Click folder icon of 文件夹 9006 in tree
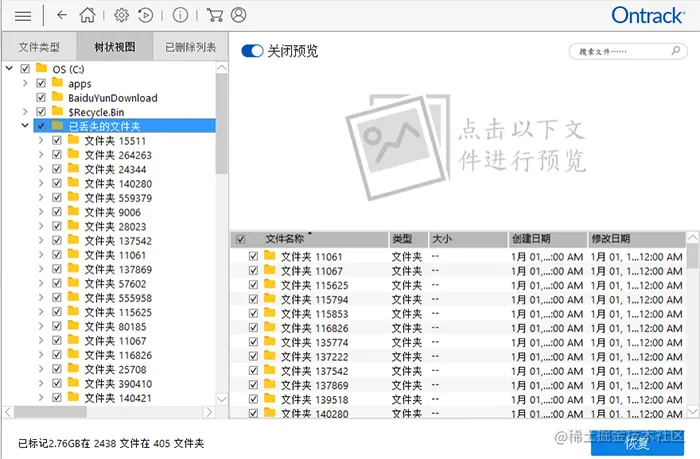Viewport: 700px width, 459px height. pyautogui.click(x=73, y=211)
